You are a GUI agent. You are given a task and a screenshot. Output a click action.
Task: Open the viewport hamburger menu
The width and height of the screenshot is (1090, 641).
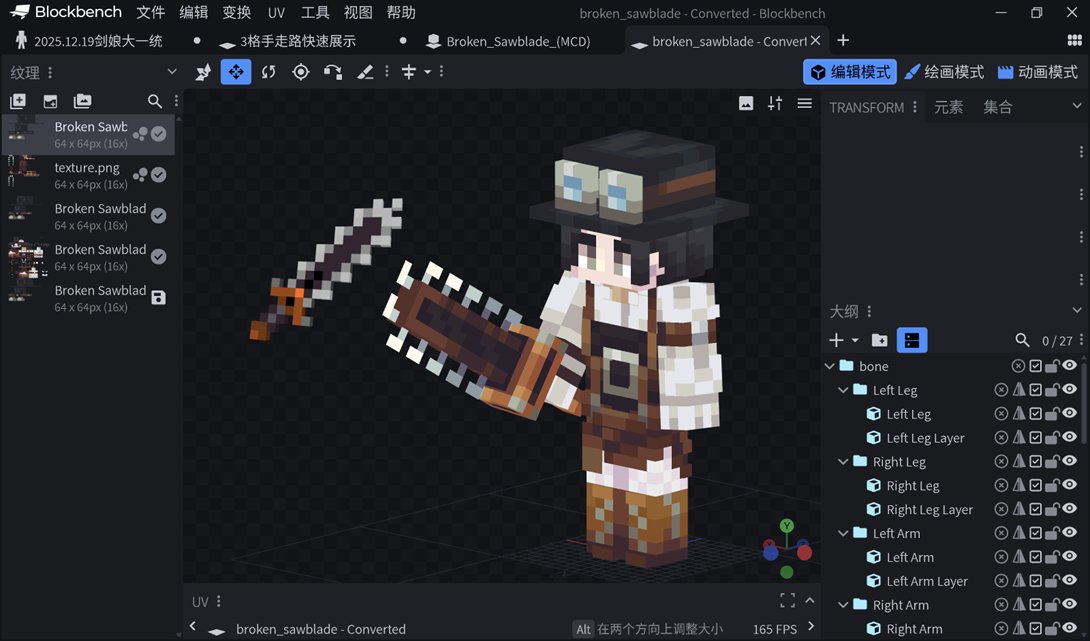(x=804, y=104)
